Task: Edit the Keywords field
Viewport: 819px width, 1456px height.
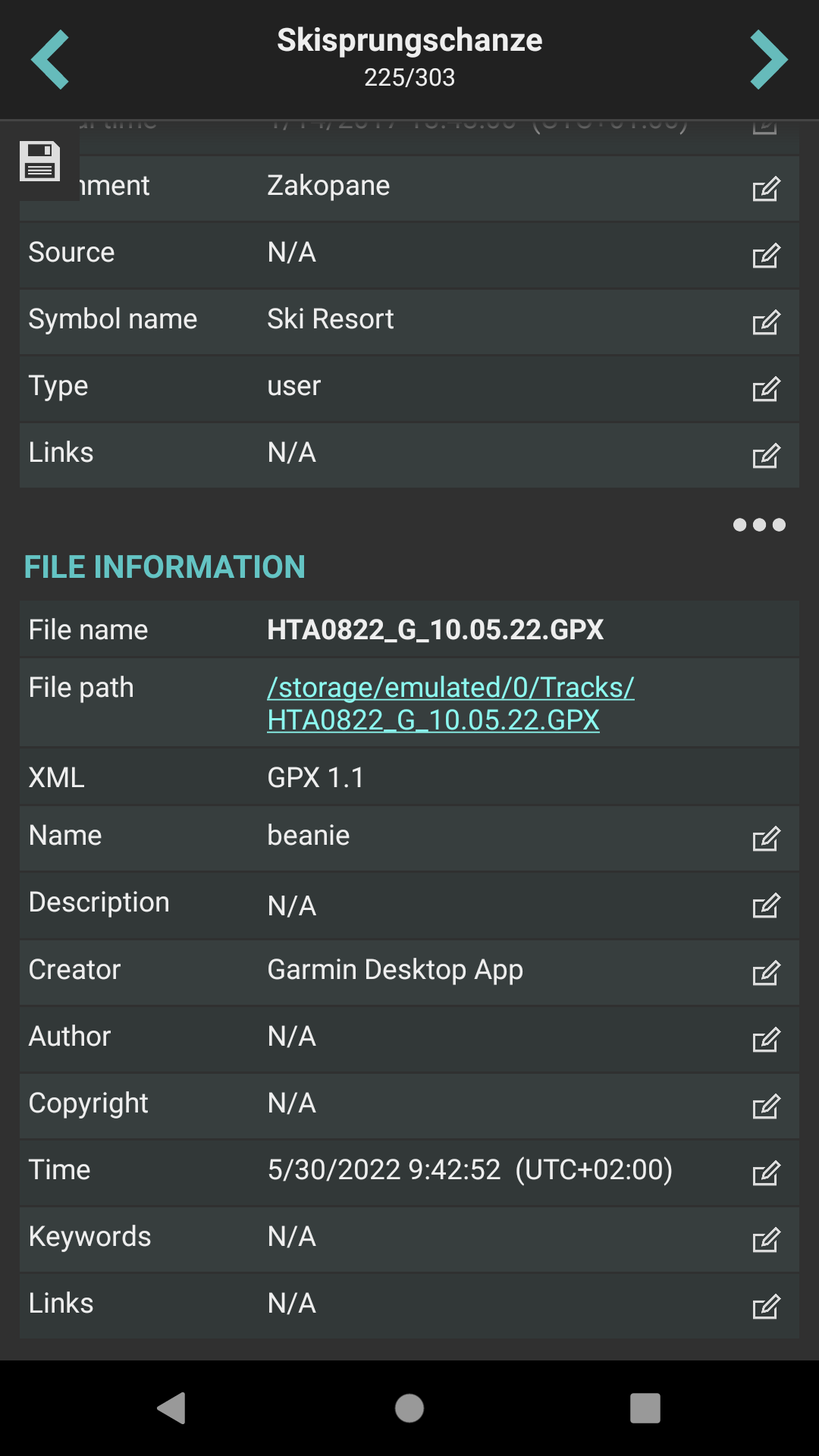Action: (x=765, y=1240)
